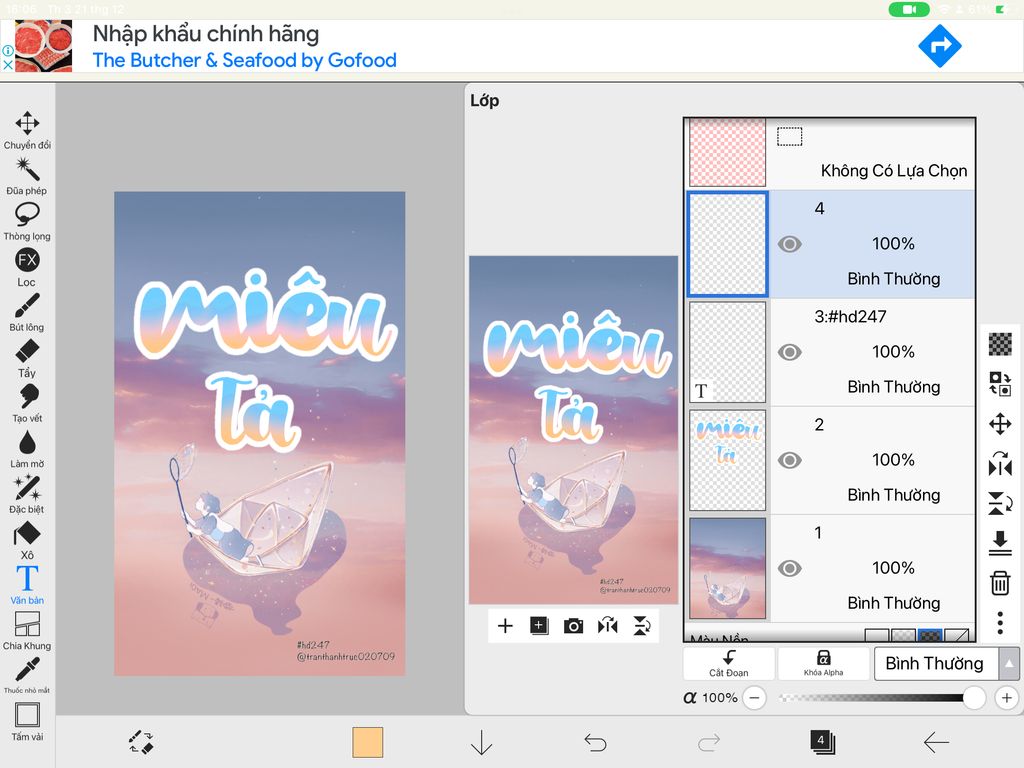The height and width of the screenshot is (768, 1024).
Task: Select the Tẩy eraser tool
Action: click(27, 358)
